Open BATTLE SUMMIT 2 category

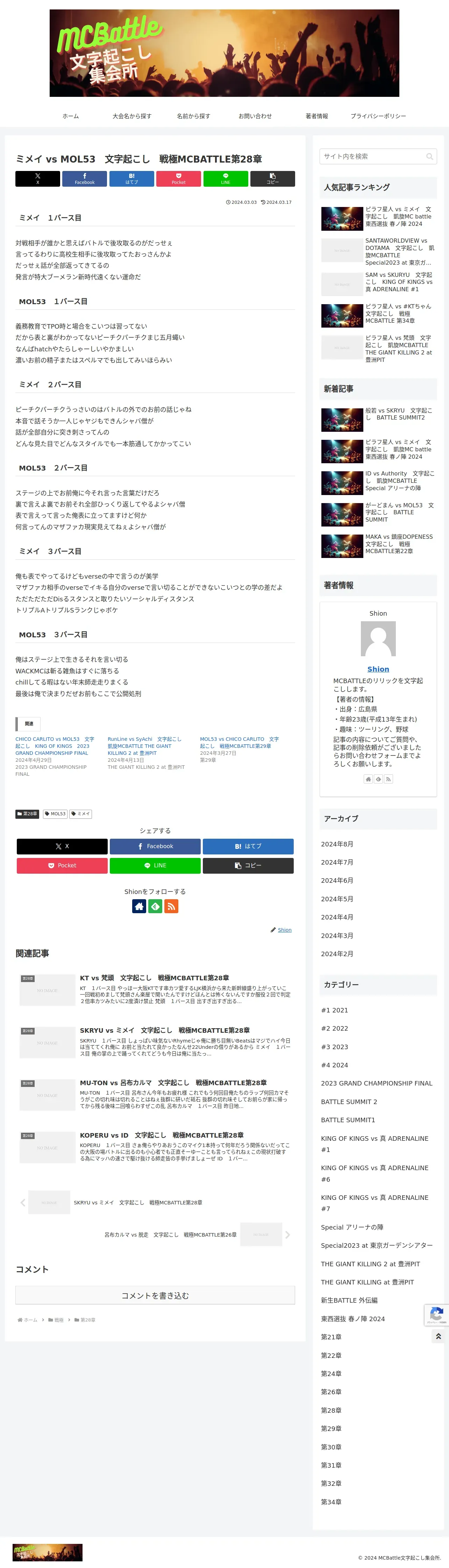tap(349, 1102)
